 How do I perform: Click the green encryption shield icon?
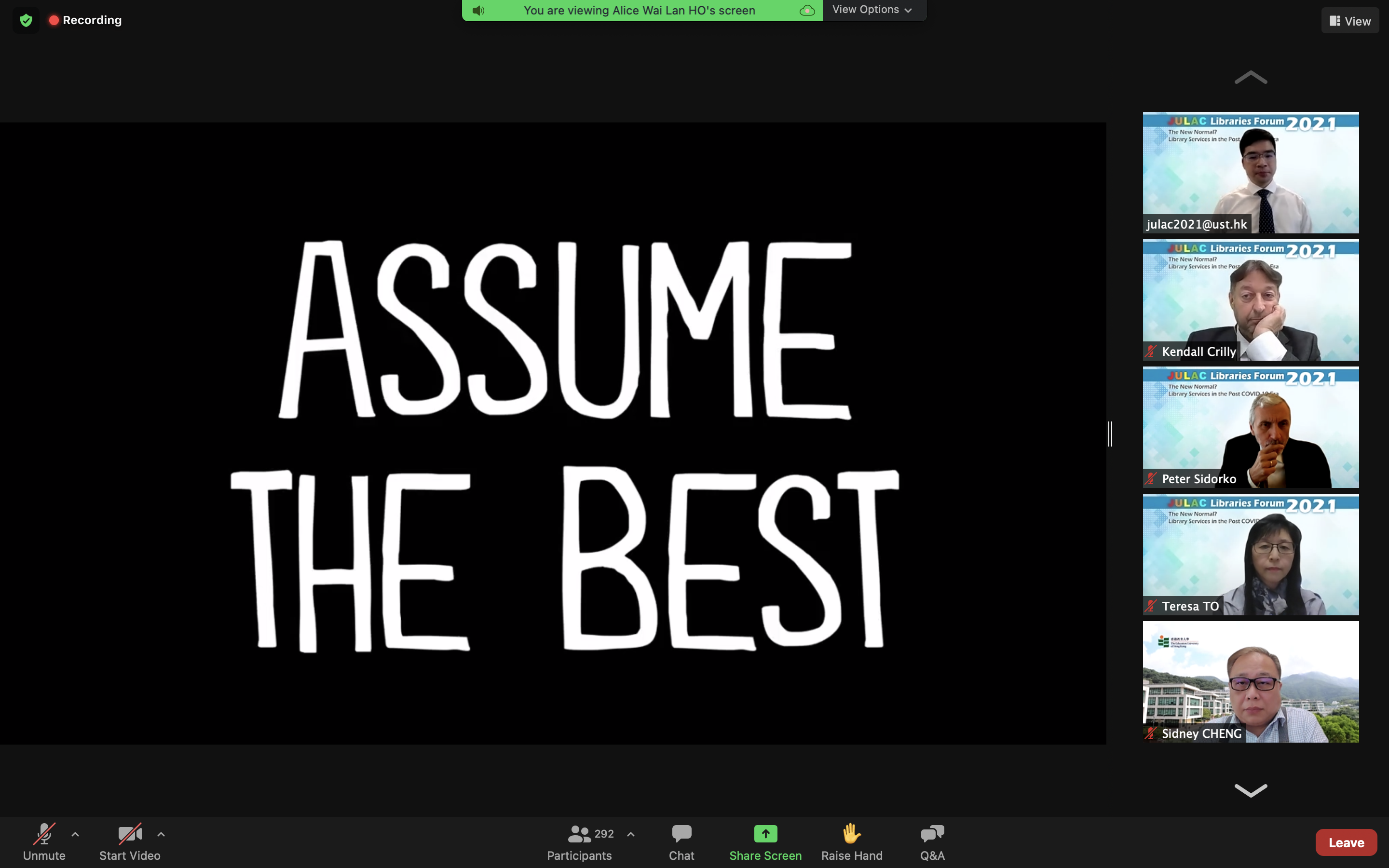pos(26,21)
